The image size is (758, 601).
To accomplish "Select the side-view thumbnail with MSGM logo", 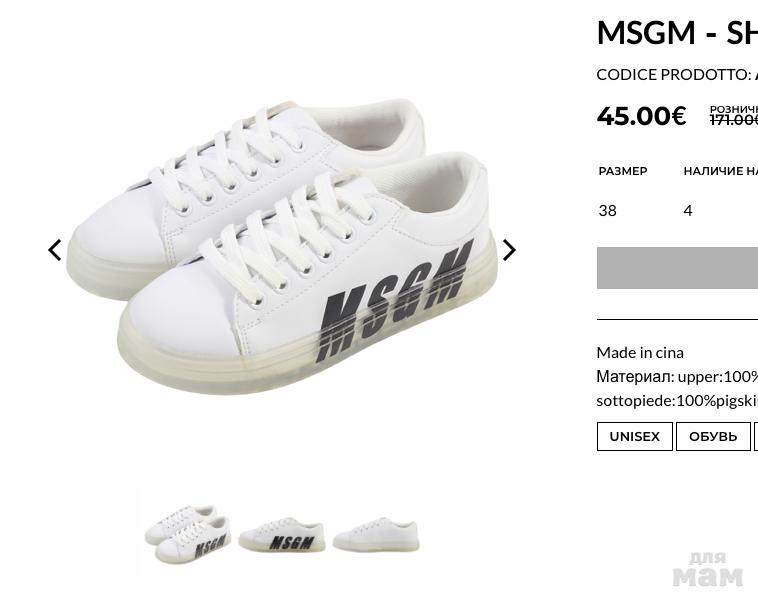I will click(x=282, y=535).
